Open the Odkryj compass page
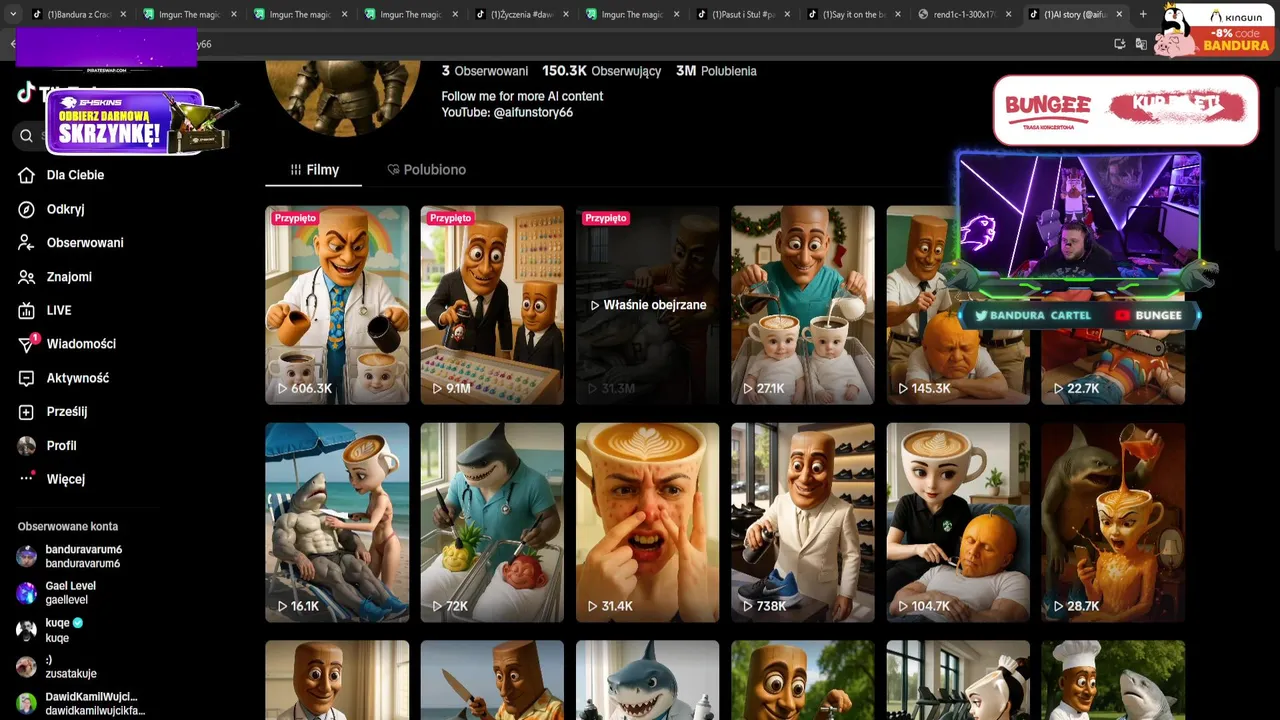1280x720 pixels. pyautogui.click(x=52, y=209)
